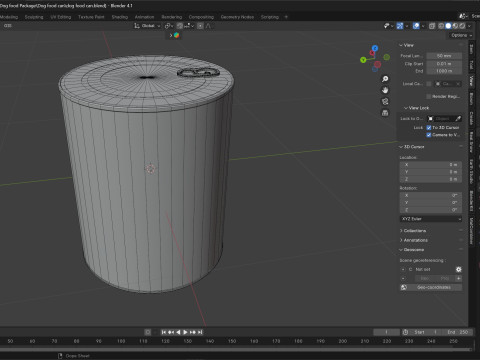
Task: Click 3D Cursor Location X field
Action: click(431, 165)
